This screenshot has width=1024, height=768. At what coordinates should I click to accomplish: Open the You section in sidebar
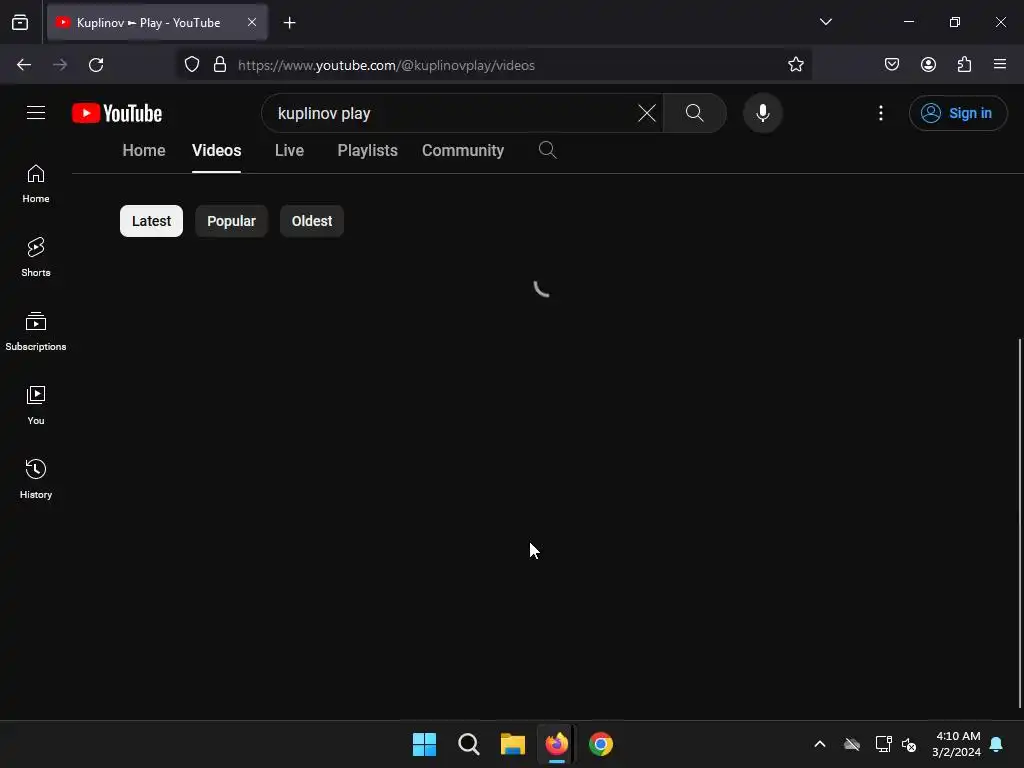coord(36,405)
